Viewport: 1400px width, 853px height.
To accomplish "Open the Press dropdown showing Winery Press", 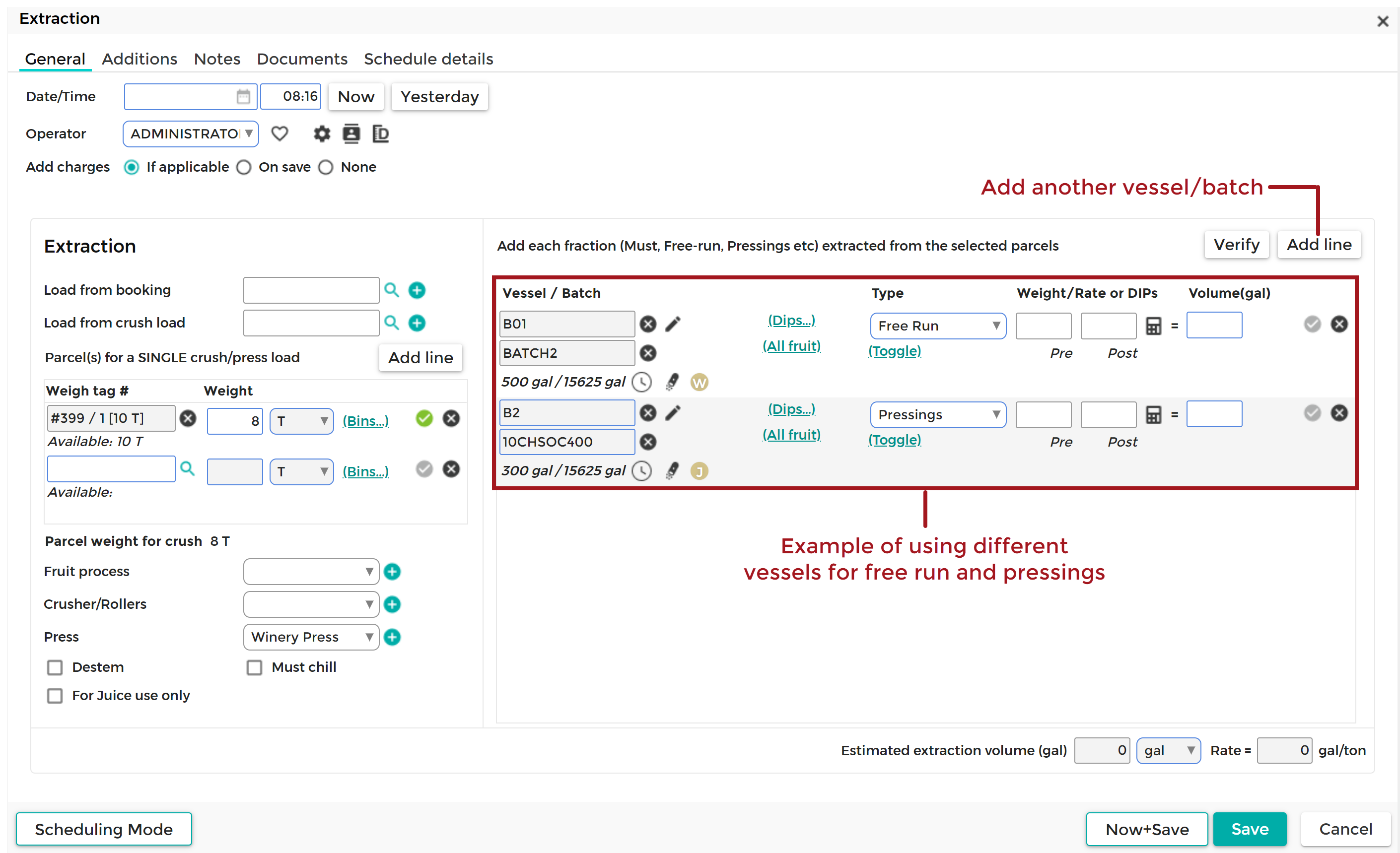I will coord(311,637).
